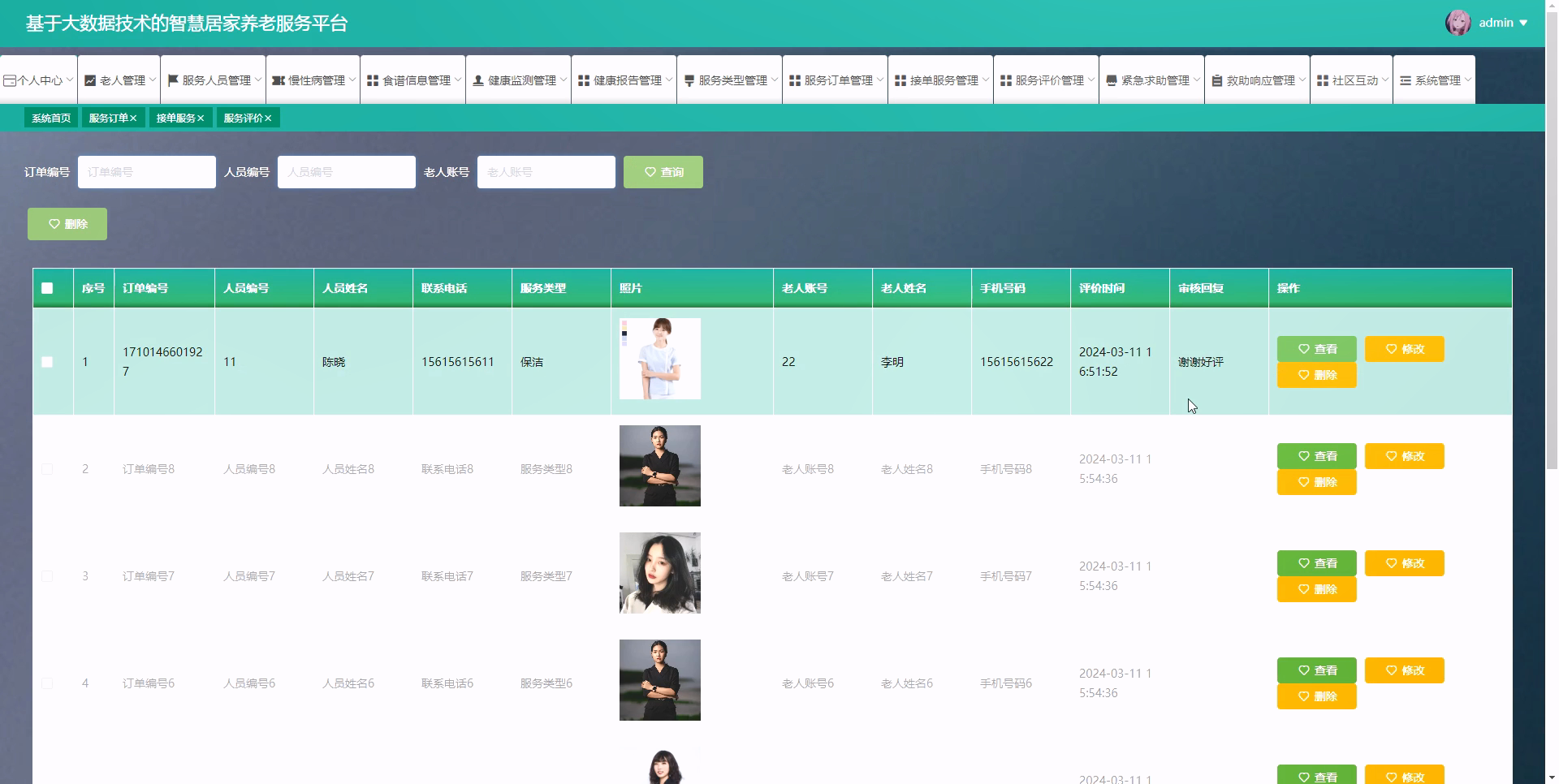
Task: Click the 健康报告管理 grid icon
Action: coord(584,80)
